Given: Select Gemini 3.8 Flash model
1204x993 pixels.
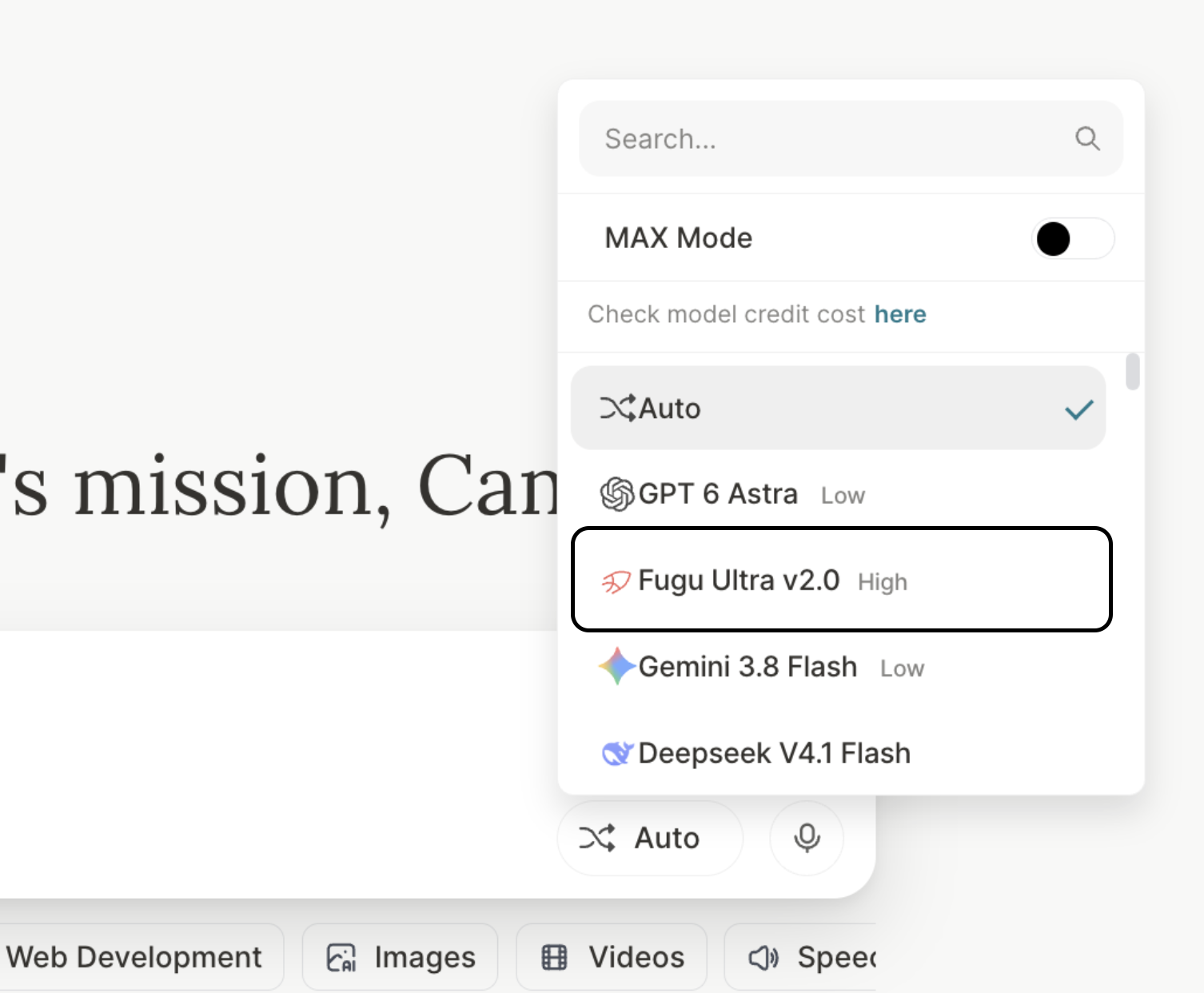Looking at the screenshot, I should 838,667.
